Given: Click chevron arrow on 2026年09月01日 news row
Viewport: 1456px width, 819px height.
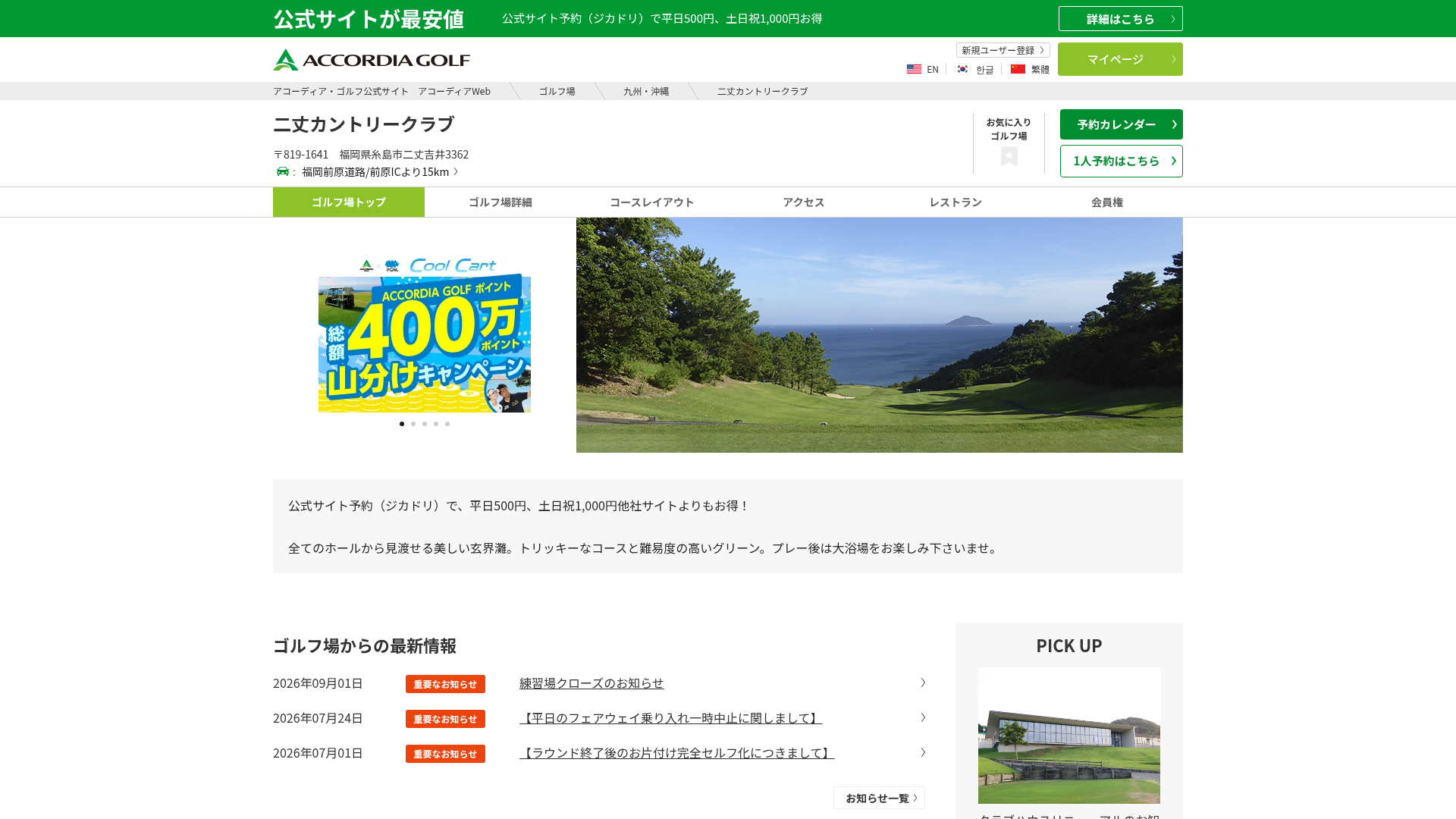Looking at the screenshot, I should pos(923,682).
